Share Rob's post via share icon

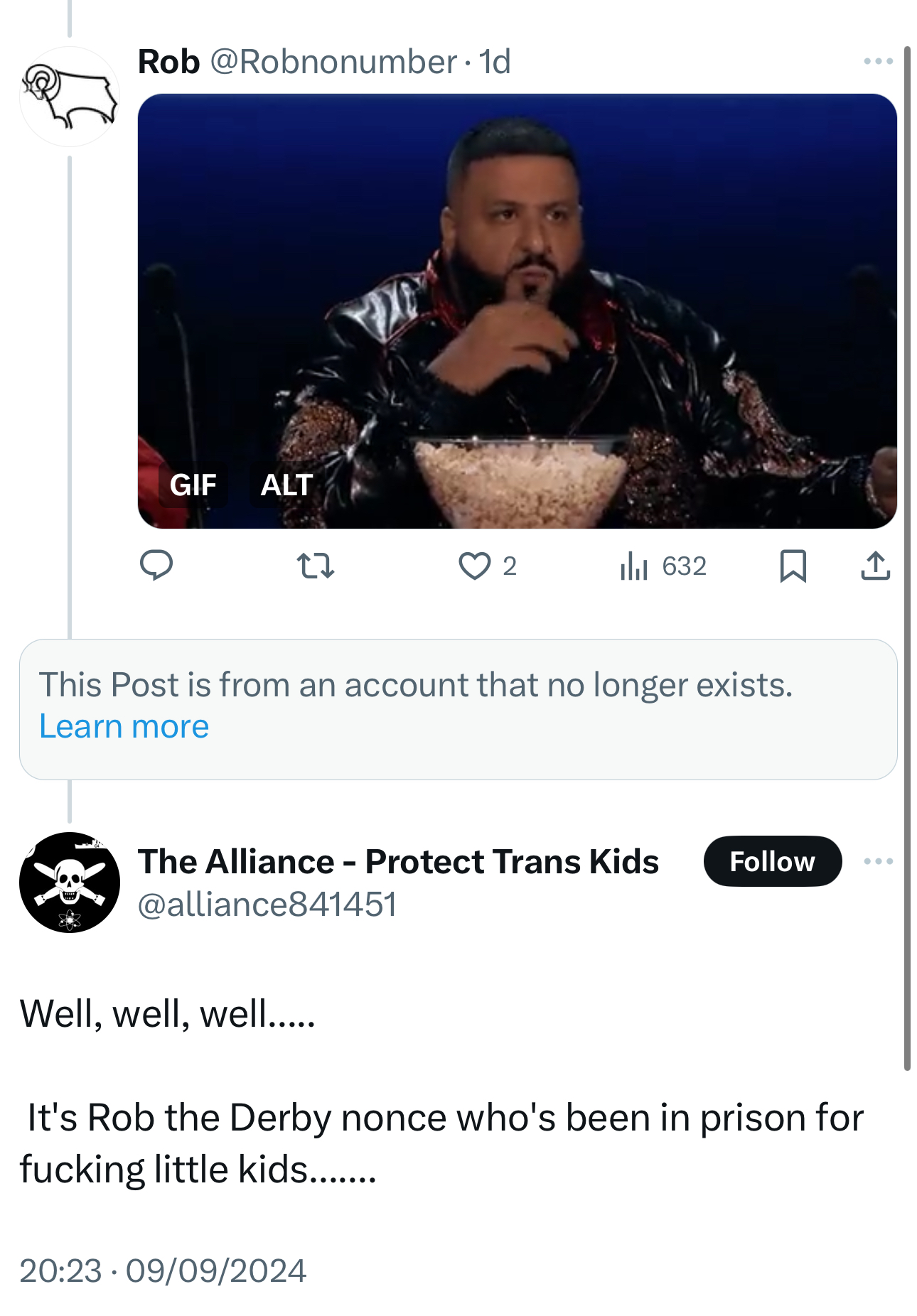(x=875, y=566)
